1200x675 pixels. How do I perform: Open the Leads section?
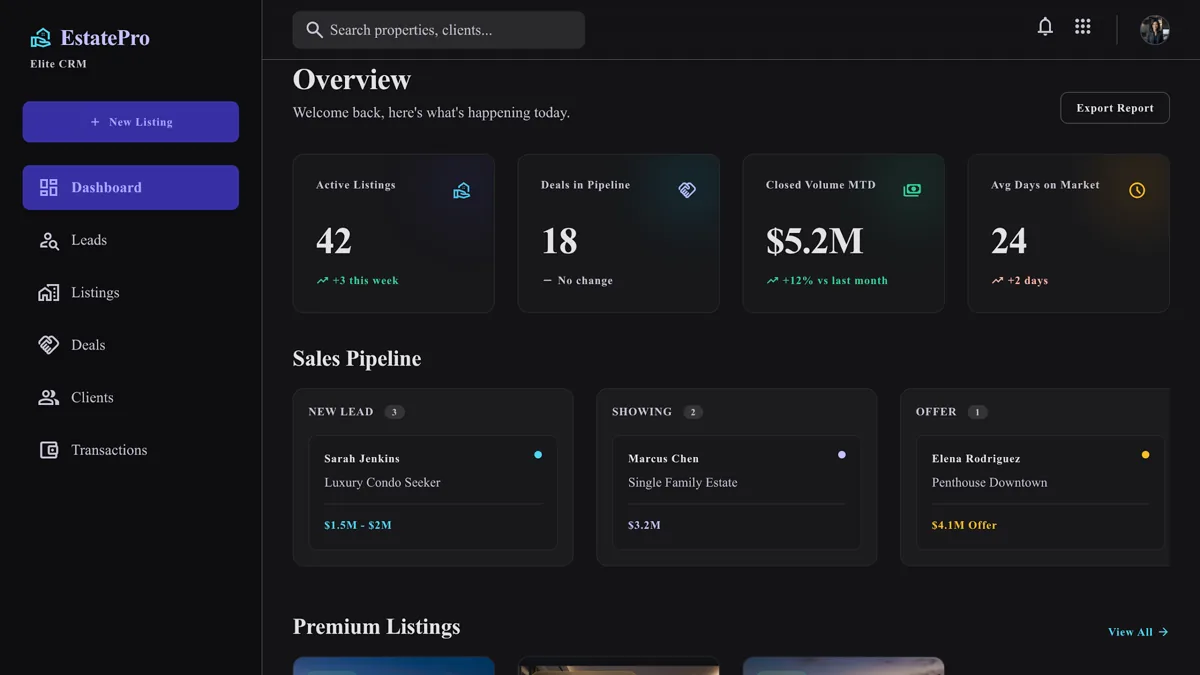[x=131, y=240]
